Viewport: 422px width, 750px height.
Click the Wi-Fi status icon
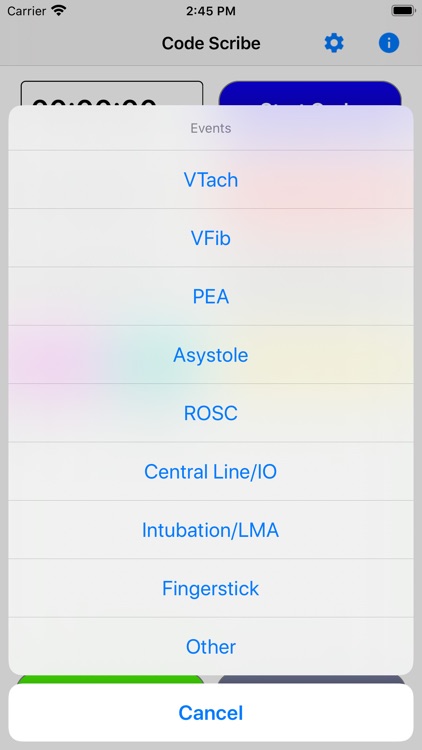[x=59, y=11]
